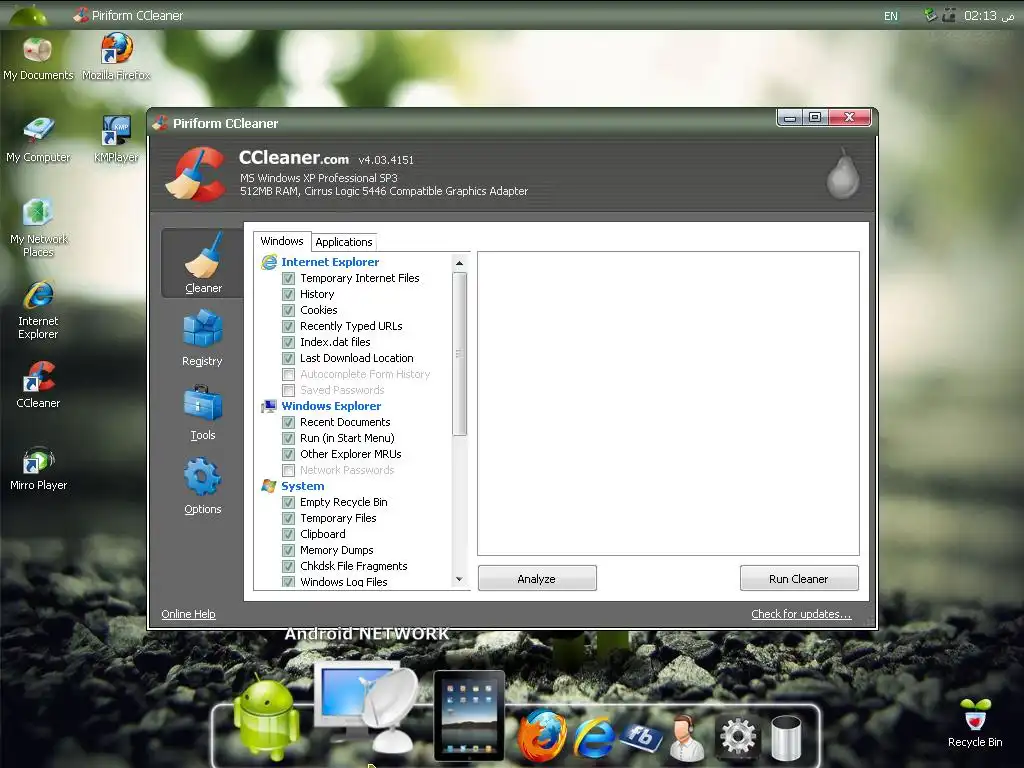
Task: Click the support agent headset dock icon
Action: [x=686, y=738]
